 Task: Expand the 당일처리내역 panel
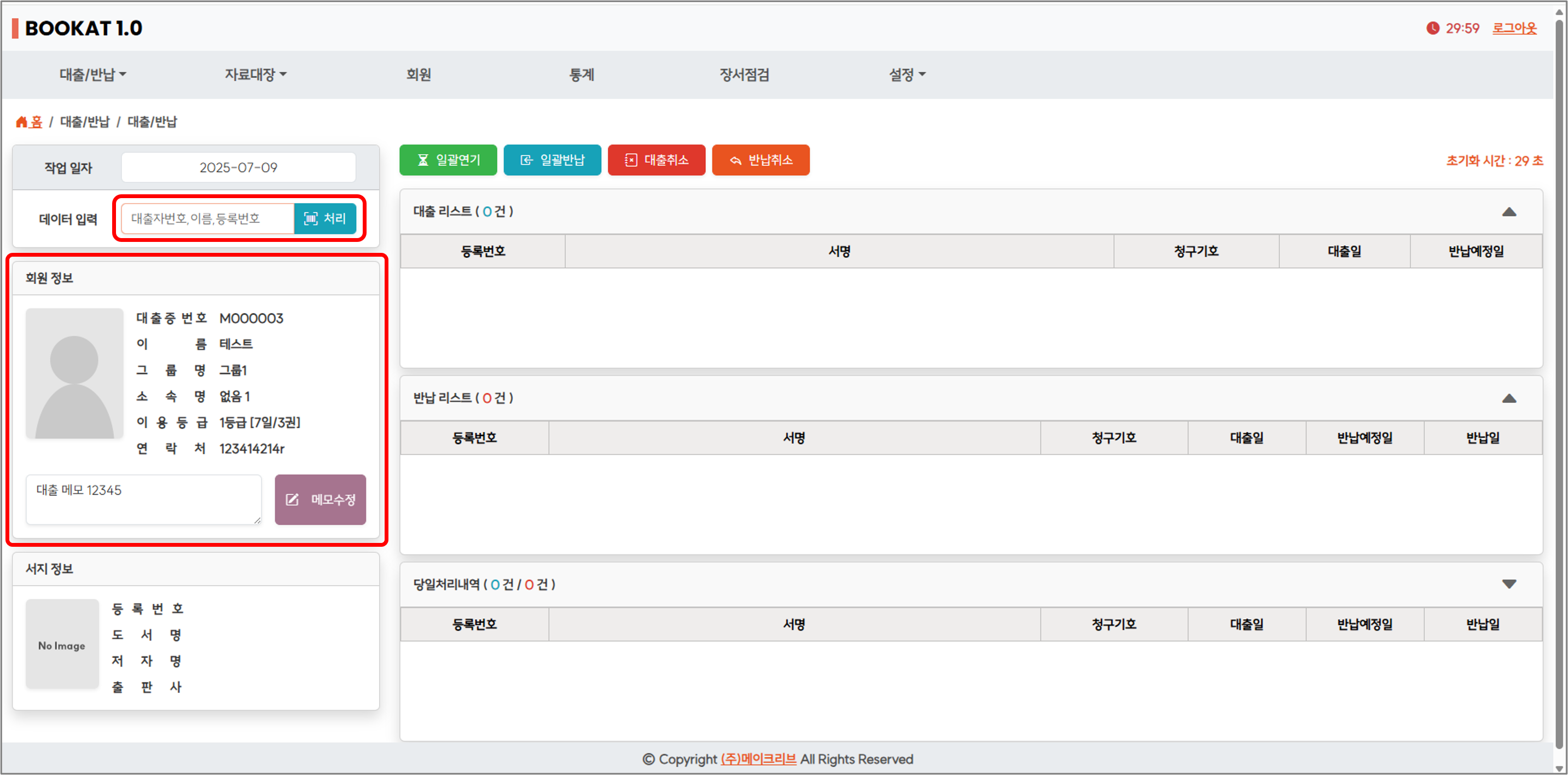[x=1508, y=585]
